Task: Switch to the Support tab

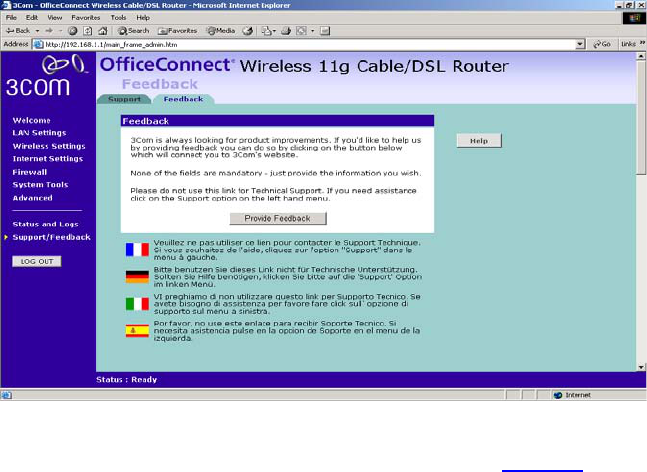Action: click(x=124, y=99)
